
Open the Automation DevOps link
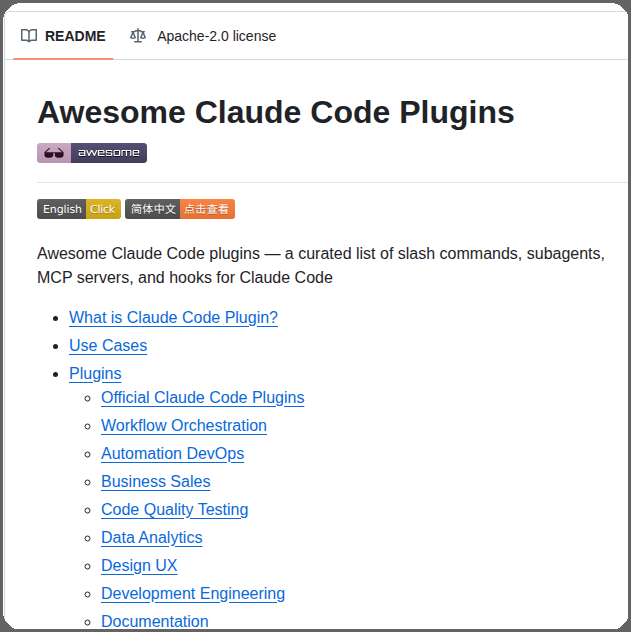coord(172,454)
